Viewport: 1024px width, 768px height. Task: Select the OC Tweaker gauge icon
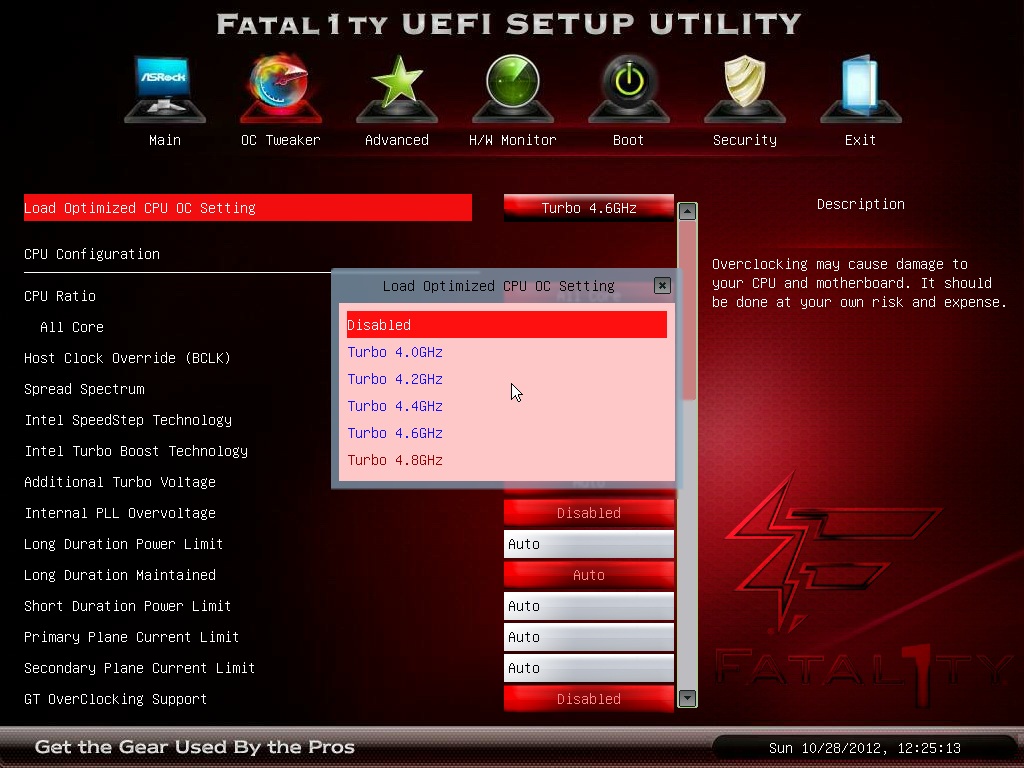pos(280,88)
